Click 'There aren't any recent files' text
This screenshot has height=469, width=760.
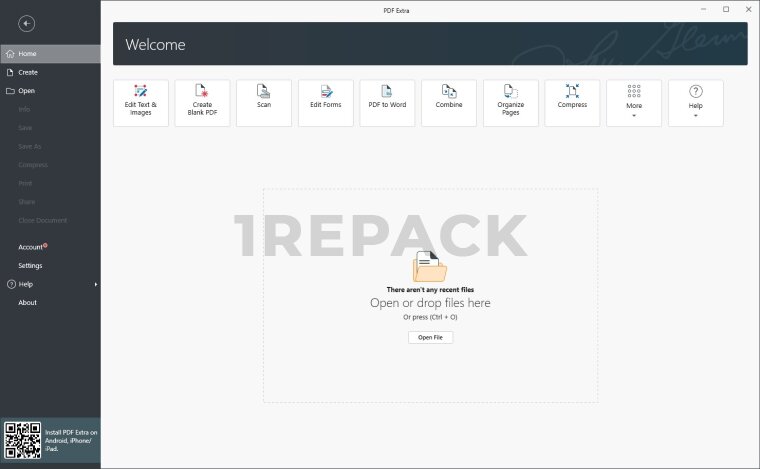(x=430, y=290)
